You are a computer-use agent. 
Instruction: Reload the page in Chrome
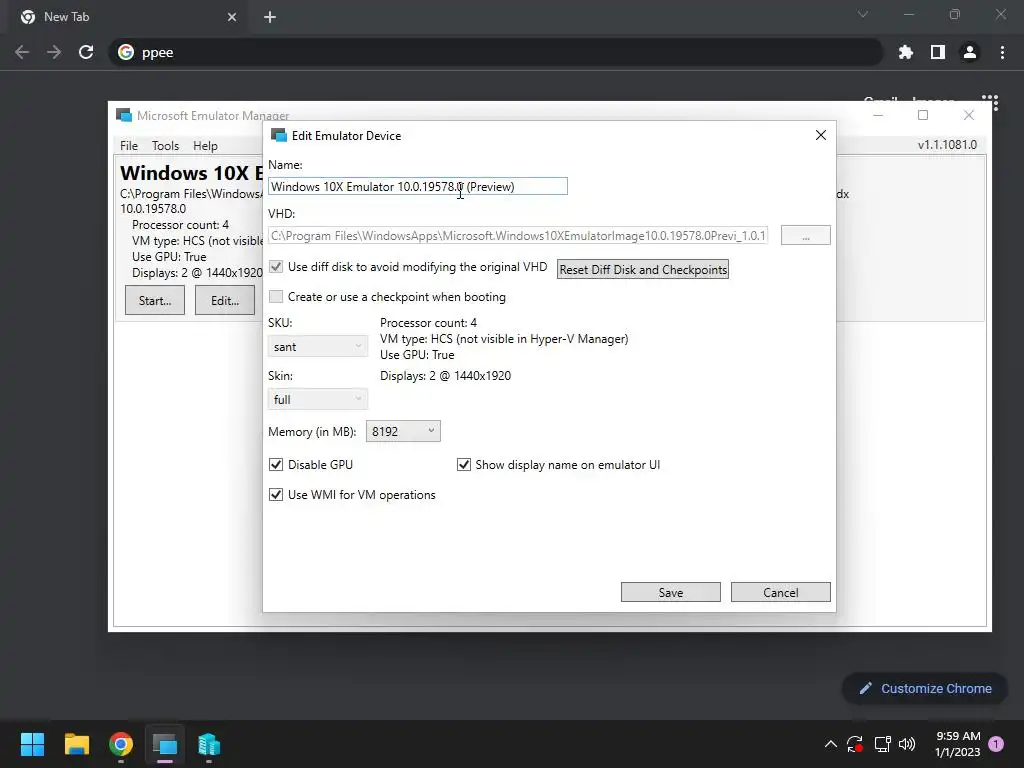[x=86, y=52]
